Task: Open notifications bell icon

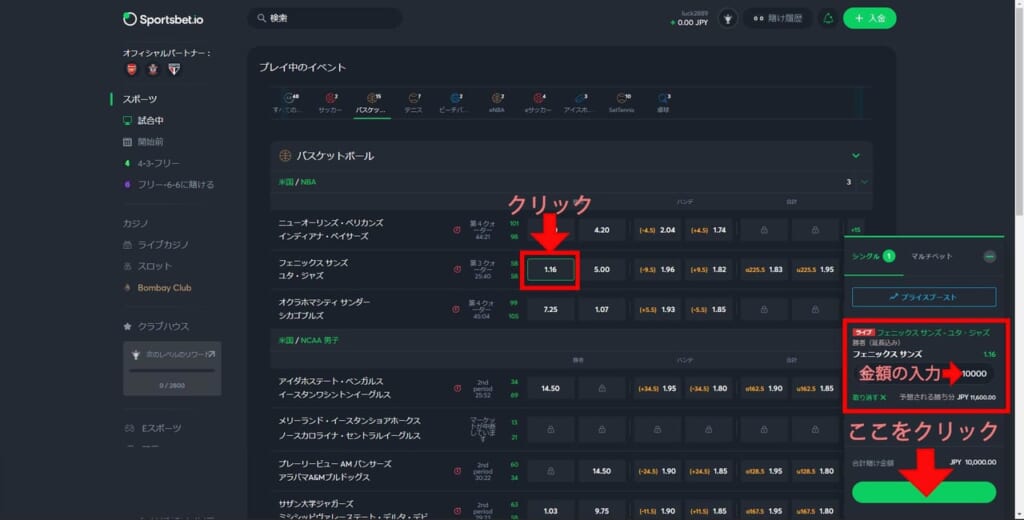Action: (x=828, y=18)
